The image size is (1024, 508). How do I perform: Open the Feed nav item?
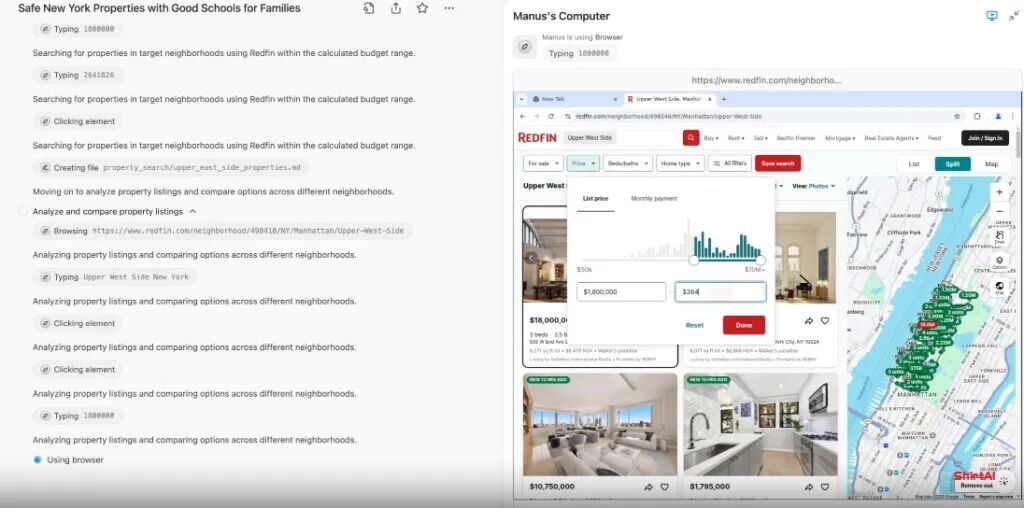[935, 138]
